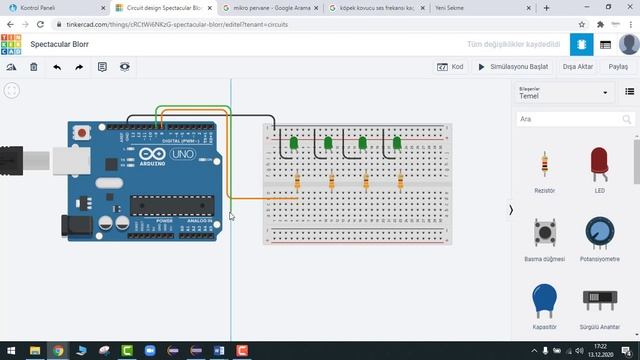The image size is (640, 360).
Task: Open a new browser tab
Action: [546, 8]
